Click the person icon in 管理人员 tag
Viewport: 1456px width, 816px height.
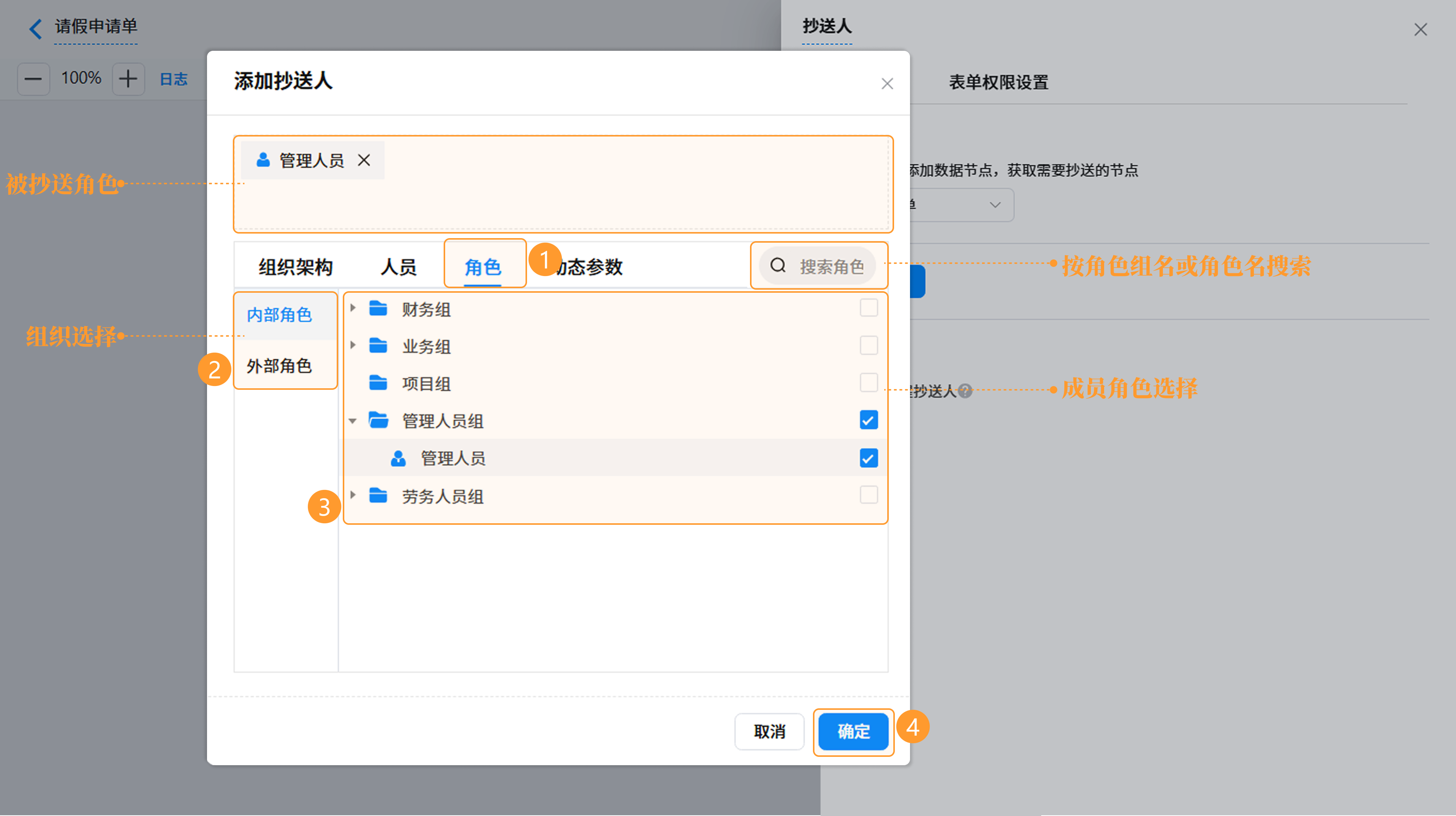click(263, 160)
